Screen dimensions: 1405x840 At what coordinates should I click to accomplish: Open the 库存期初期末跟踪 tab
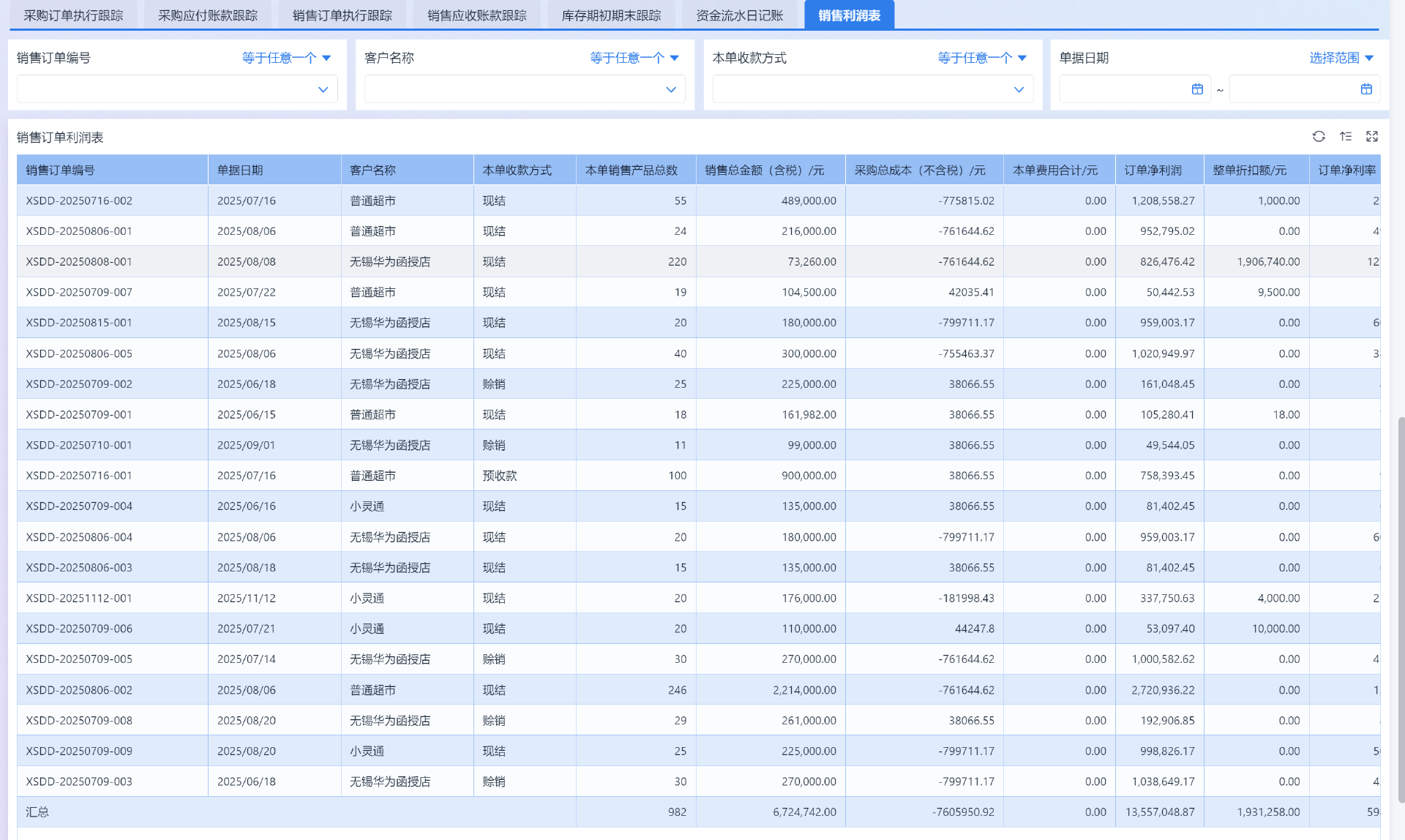(x=611, y=15)
